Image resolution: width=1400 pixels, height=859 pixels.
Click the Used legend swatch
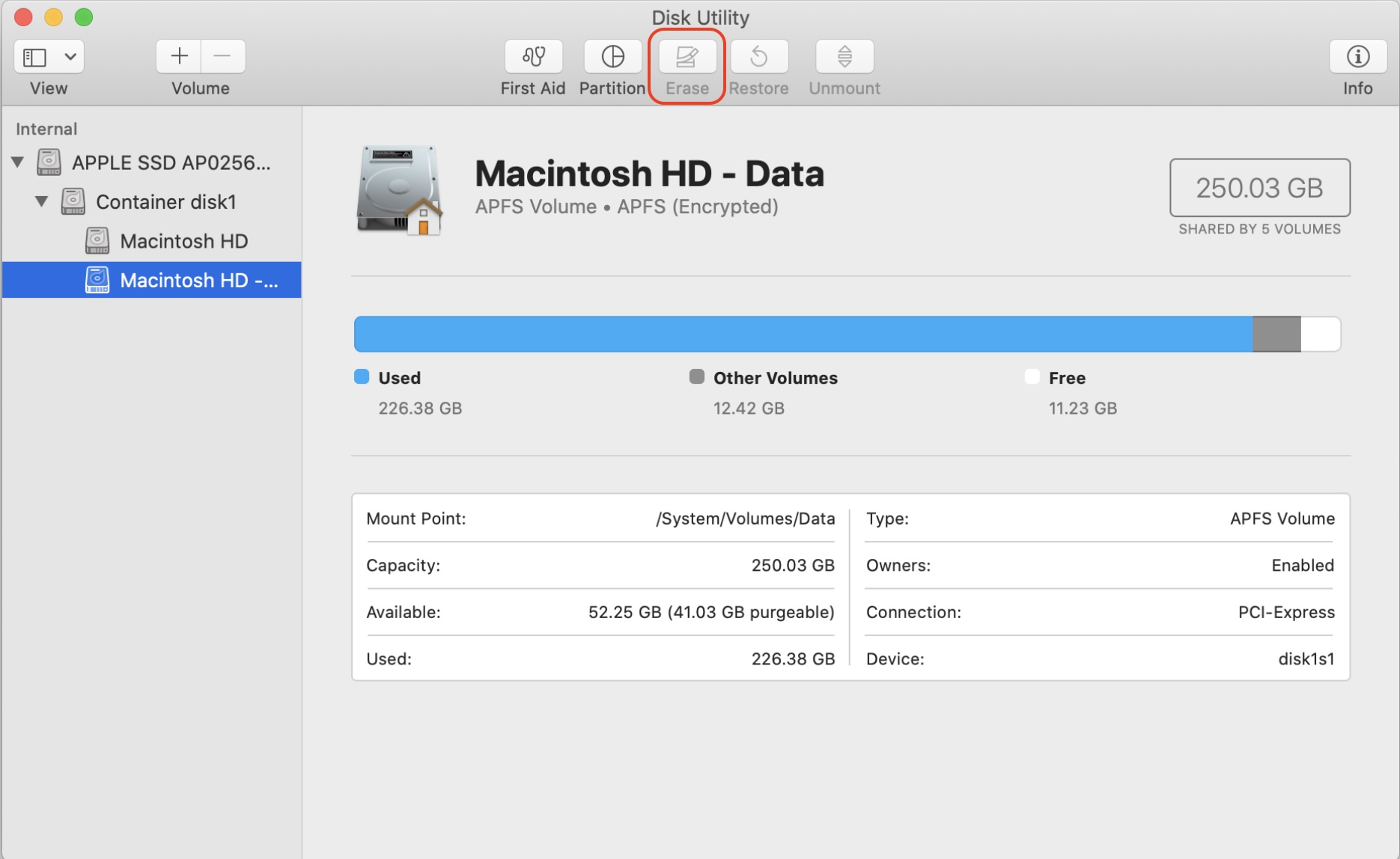tap(362, 376)
